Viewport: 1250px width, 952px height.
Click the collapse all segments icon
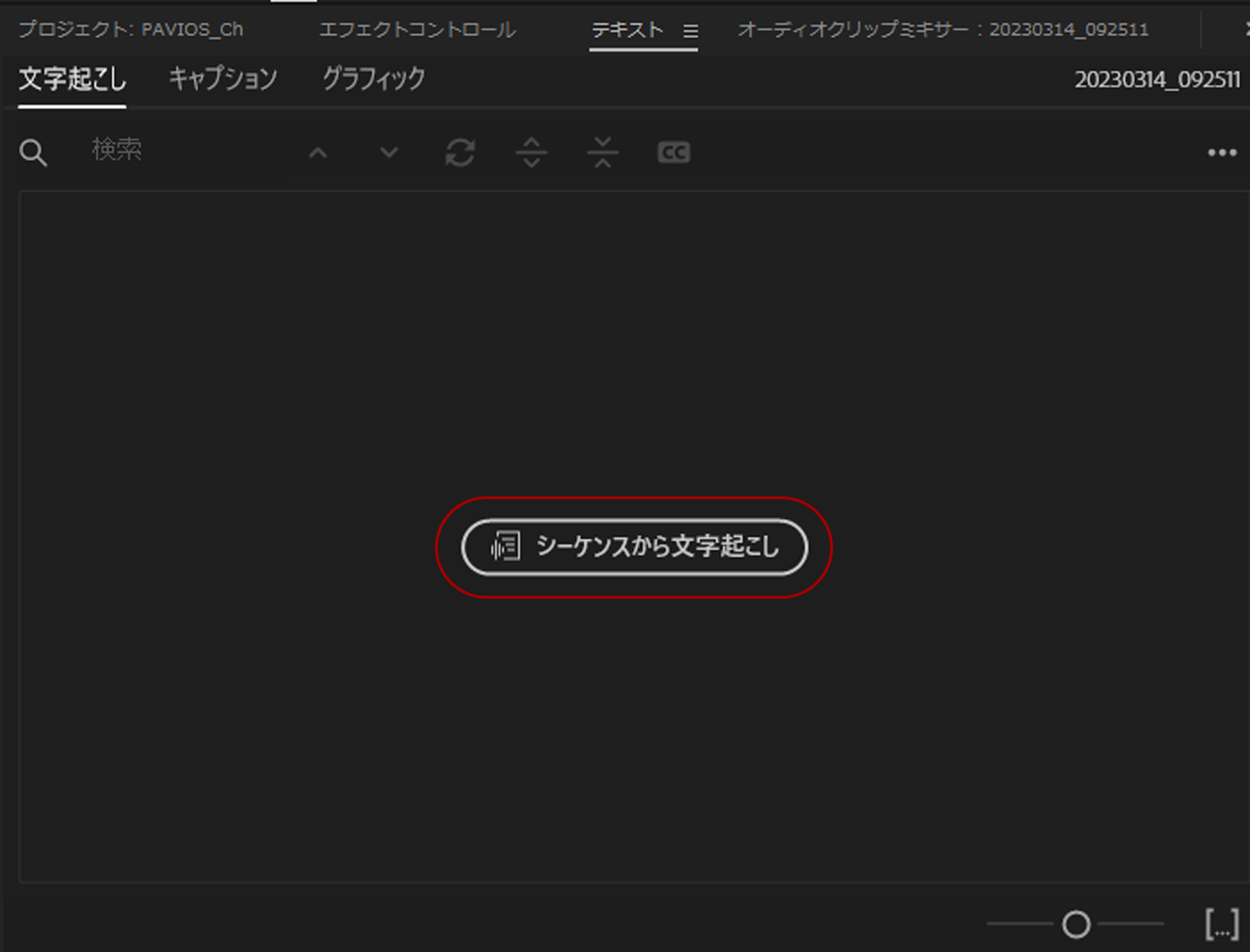click(602, 152)
